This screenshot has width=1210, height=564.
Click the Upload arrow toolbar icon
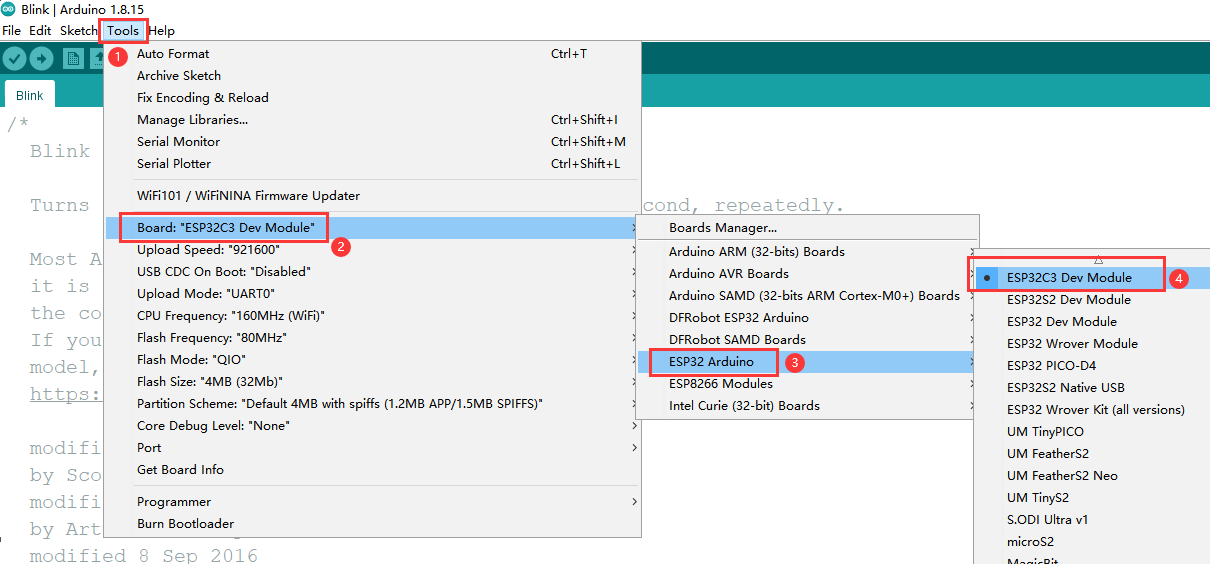(42, 59)
